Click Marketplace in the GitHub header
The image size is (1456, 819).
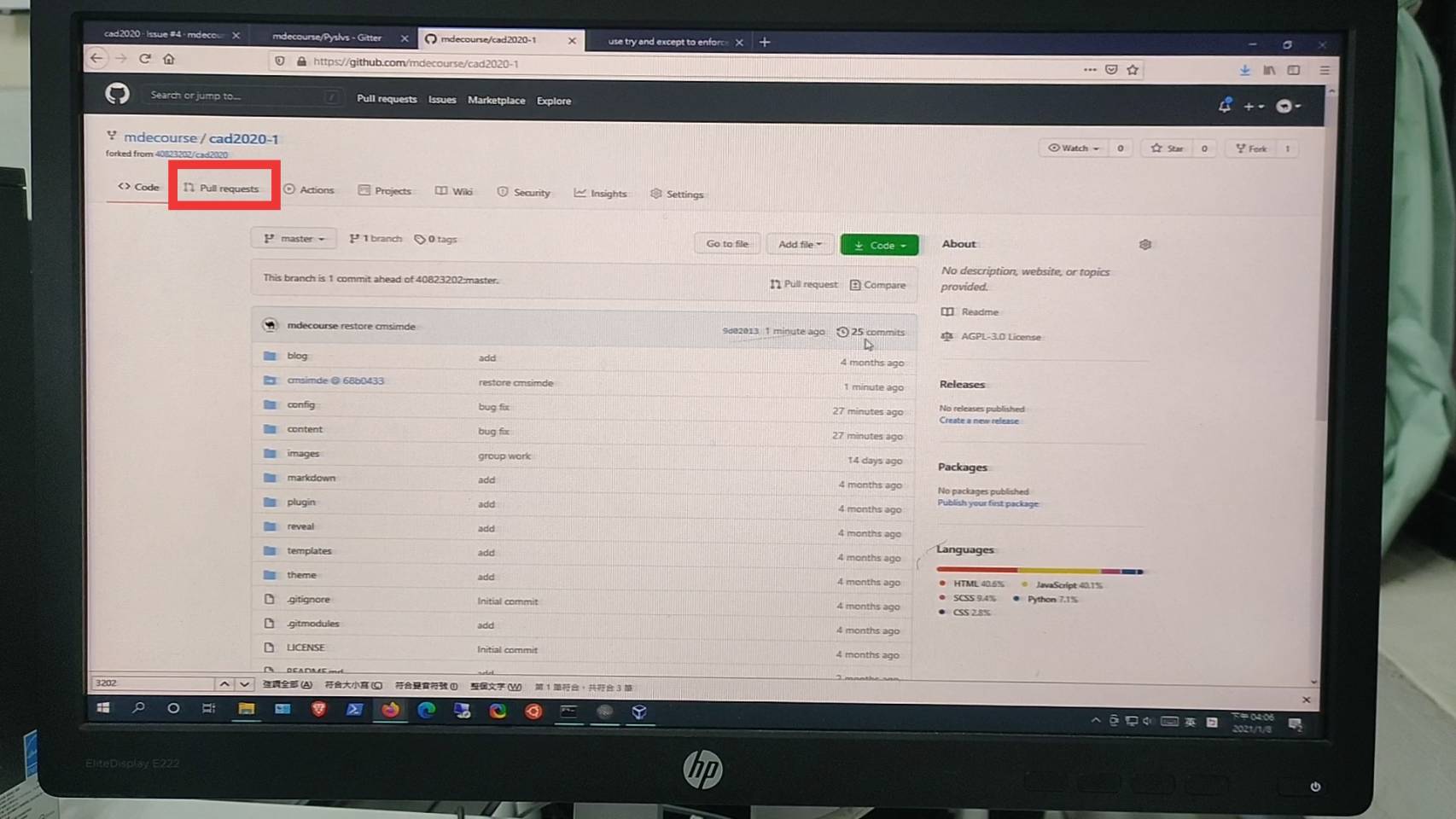coord(497,101)
